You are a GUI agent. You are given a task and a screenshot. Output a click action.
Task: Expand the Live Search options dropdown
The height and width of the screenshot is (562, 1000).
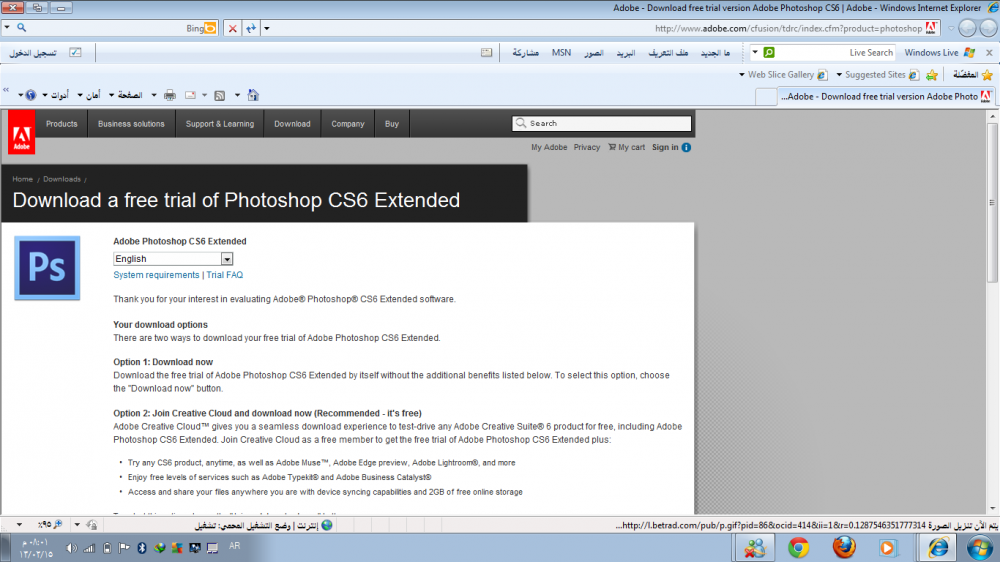(x=755, y=52)
